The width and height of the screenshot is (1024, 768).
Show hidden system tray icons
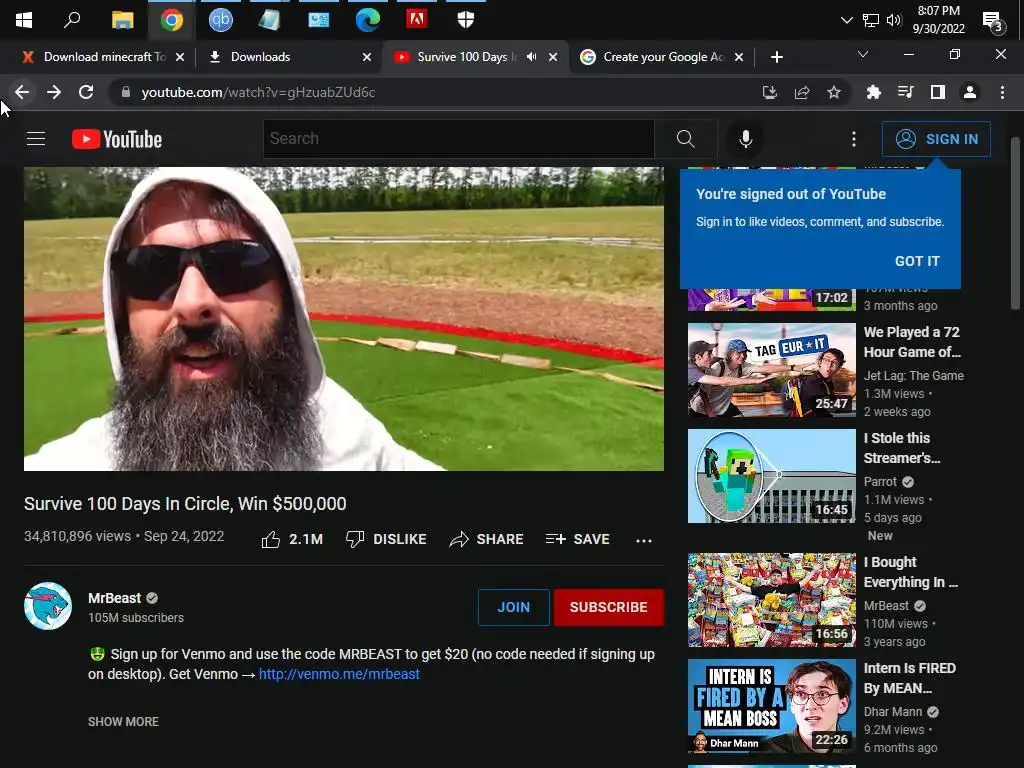click(x=846, y=20)
